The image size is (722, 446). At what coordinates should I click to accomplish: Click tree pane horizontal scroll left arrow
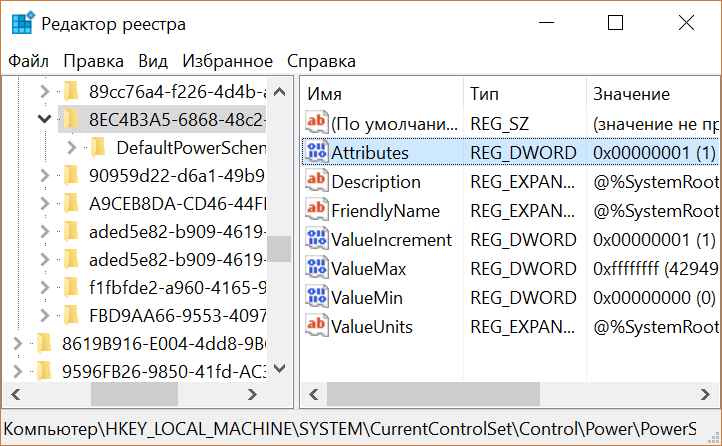16,394
